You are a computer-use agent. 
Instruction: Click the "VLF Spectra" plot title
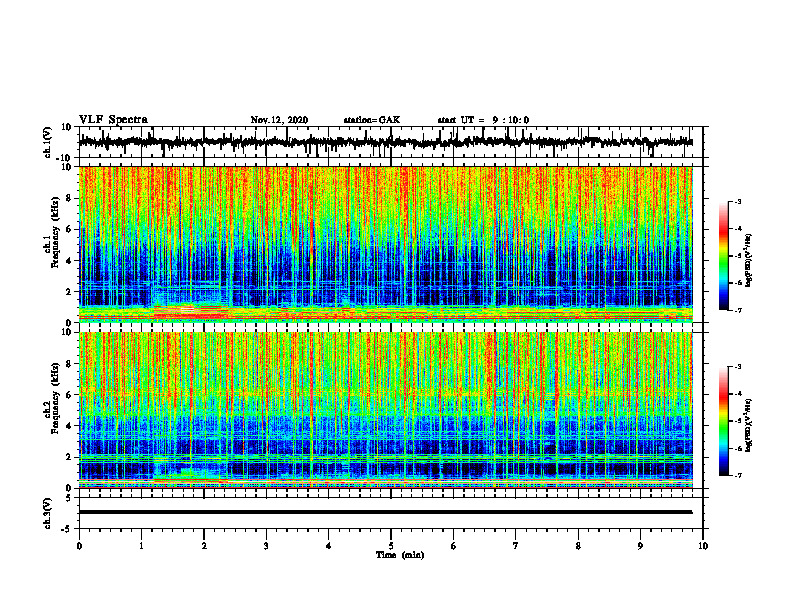(x=113, y=119)
